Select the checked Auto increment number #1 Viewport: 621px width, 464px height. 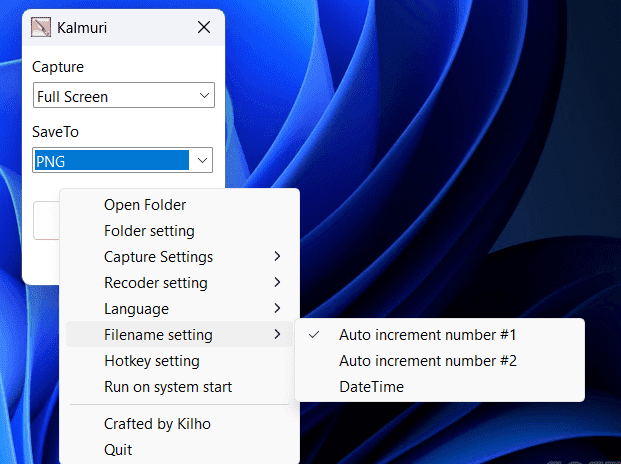click(427, 335)
